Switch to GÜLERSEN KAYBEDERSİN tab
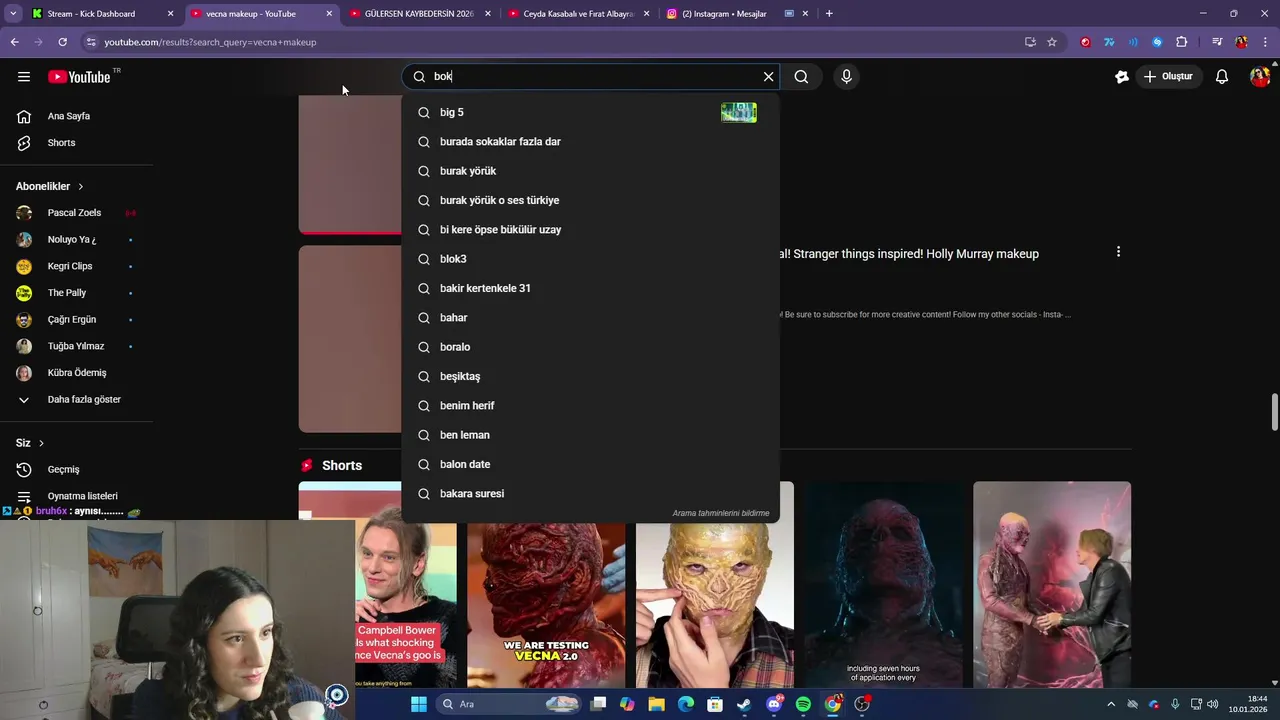The image size is (1280, 720). pyautogui.click(x=420, y=14)
